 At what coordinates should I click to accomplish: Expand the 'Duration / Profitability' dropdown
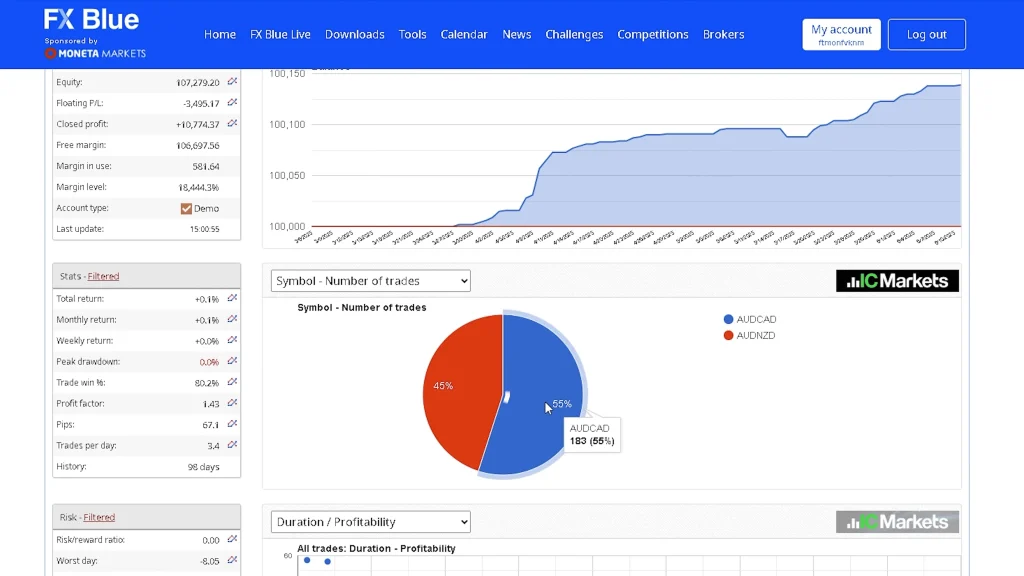click(x=370, y=522)
